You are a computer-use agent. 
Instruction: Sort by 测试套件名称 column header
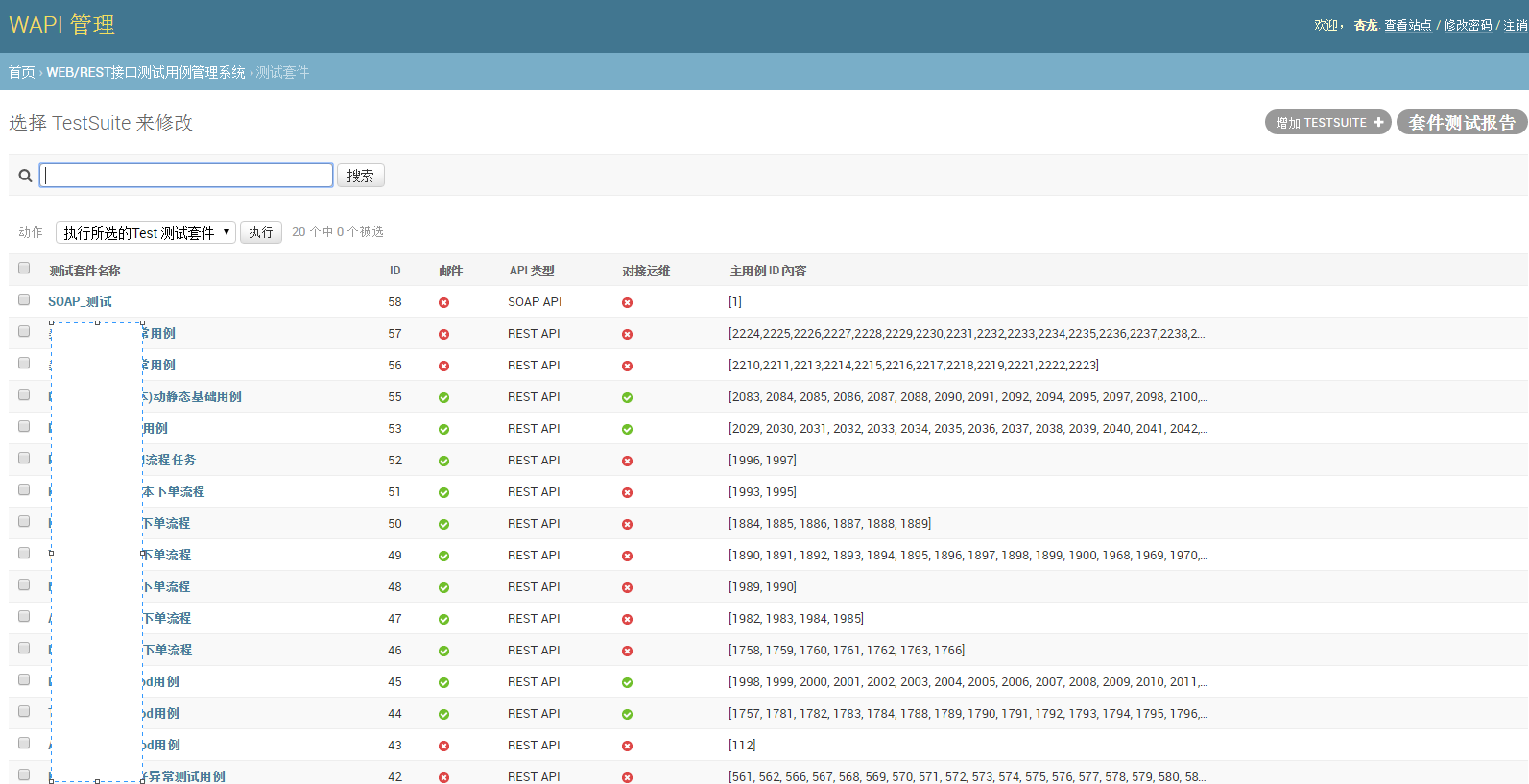point(84,271)
